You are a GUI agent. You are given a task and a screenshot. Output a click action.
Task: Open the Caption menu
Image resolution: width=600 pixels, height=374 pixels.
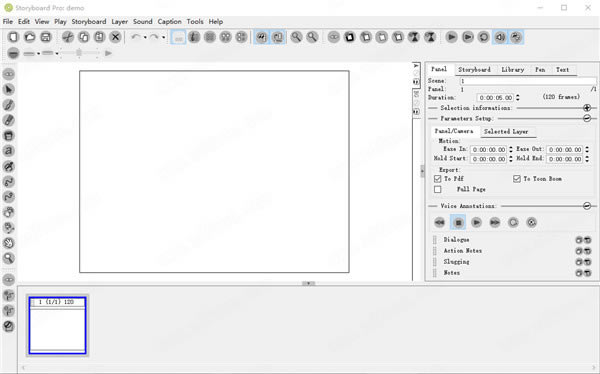(170, 21)
